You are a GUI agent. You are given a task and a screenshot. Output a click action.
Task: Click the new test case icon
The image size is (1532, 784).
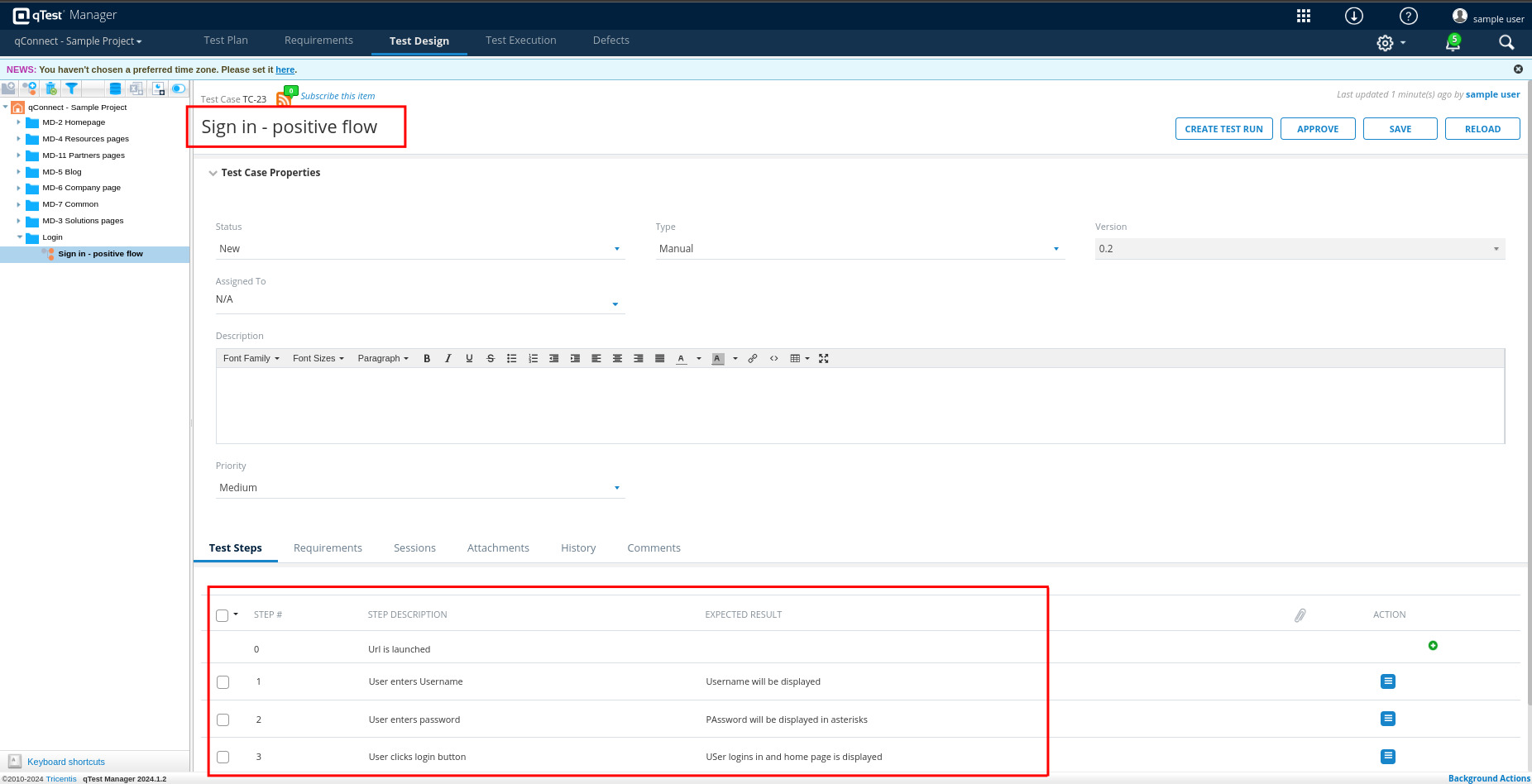click(x=30, y=88)
